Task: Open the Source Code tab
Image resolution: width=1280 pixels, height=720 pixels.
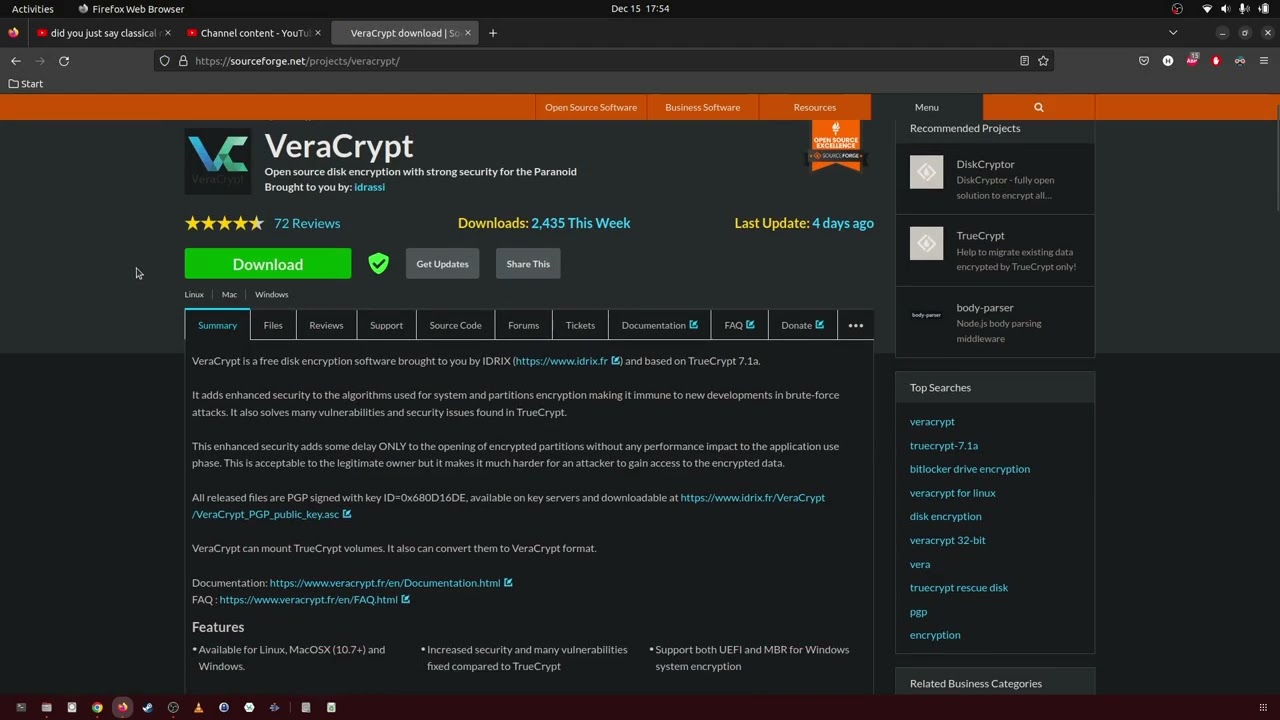Action: coord(455,325)
